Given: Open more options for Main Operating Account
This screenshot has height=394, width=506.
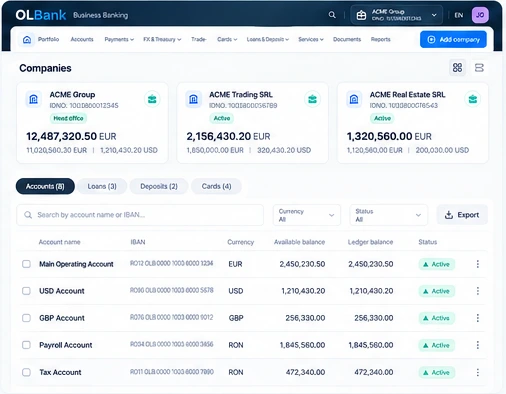Looking at the screenshot, I should pyautogui.click(x=478, y=264).
